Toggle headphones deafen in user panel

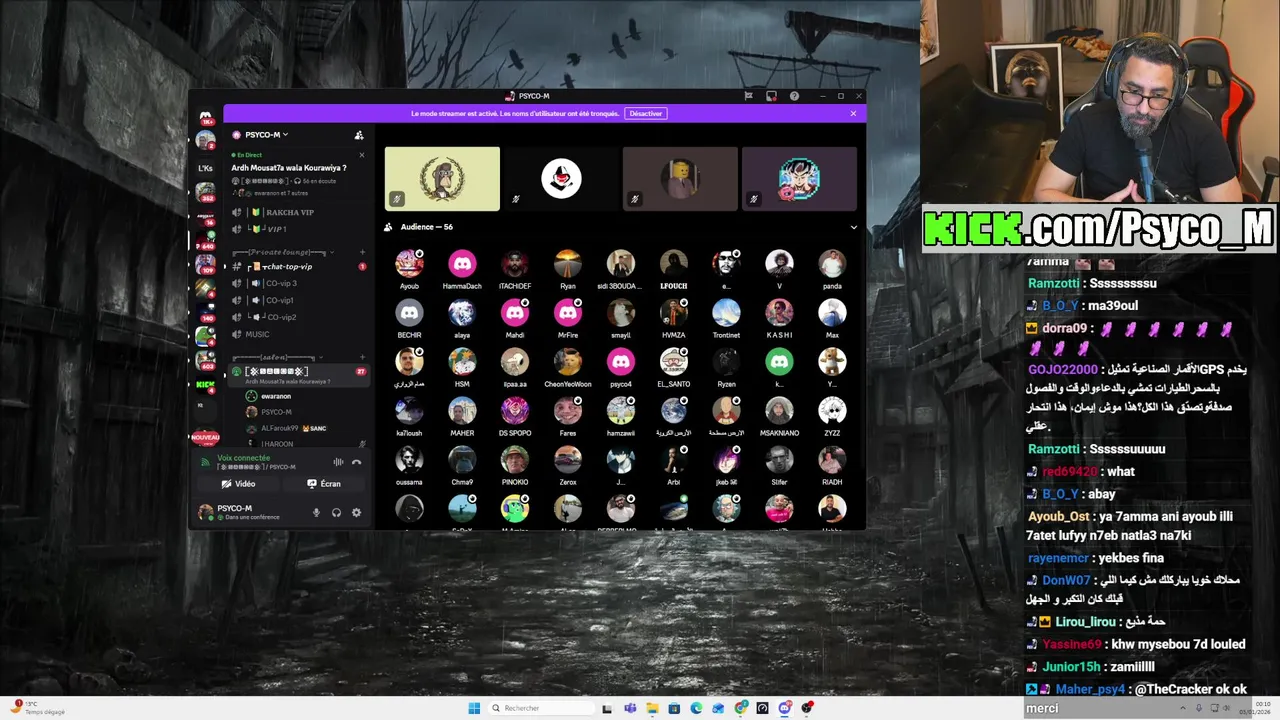pyautogui.click(x=336, y=513)
